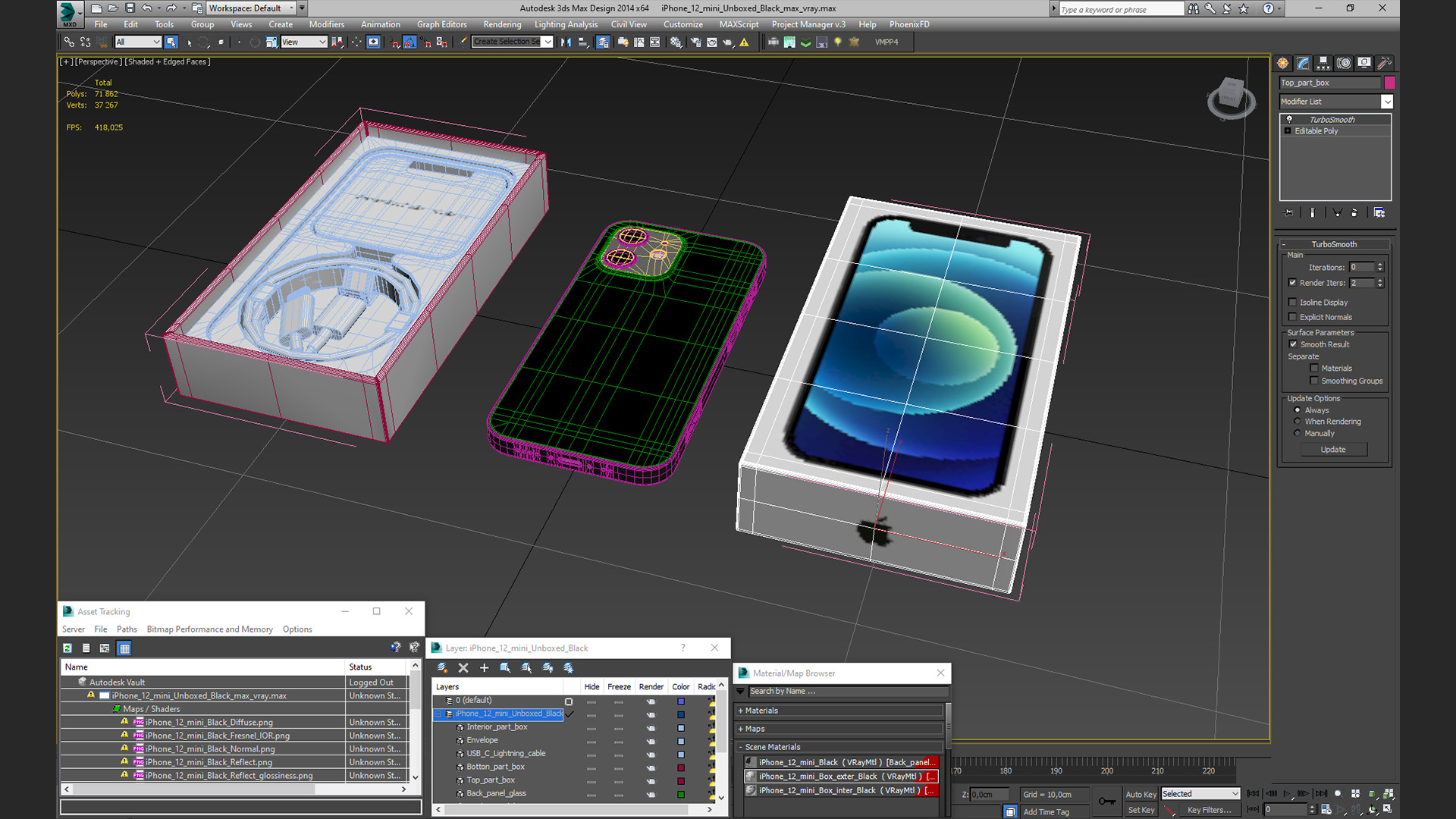Image resolution: width=1456 pixels, height=819 pixels.
Task: Click Play Animation button
Action: pos(1287,794)
